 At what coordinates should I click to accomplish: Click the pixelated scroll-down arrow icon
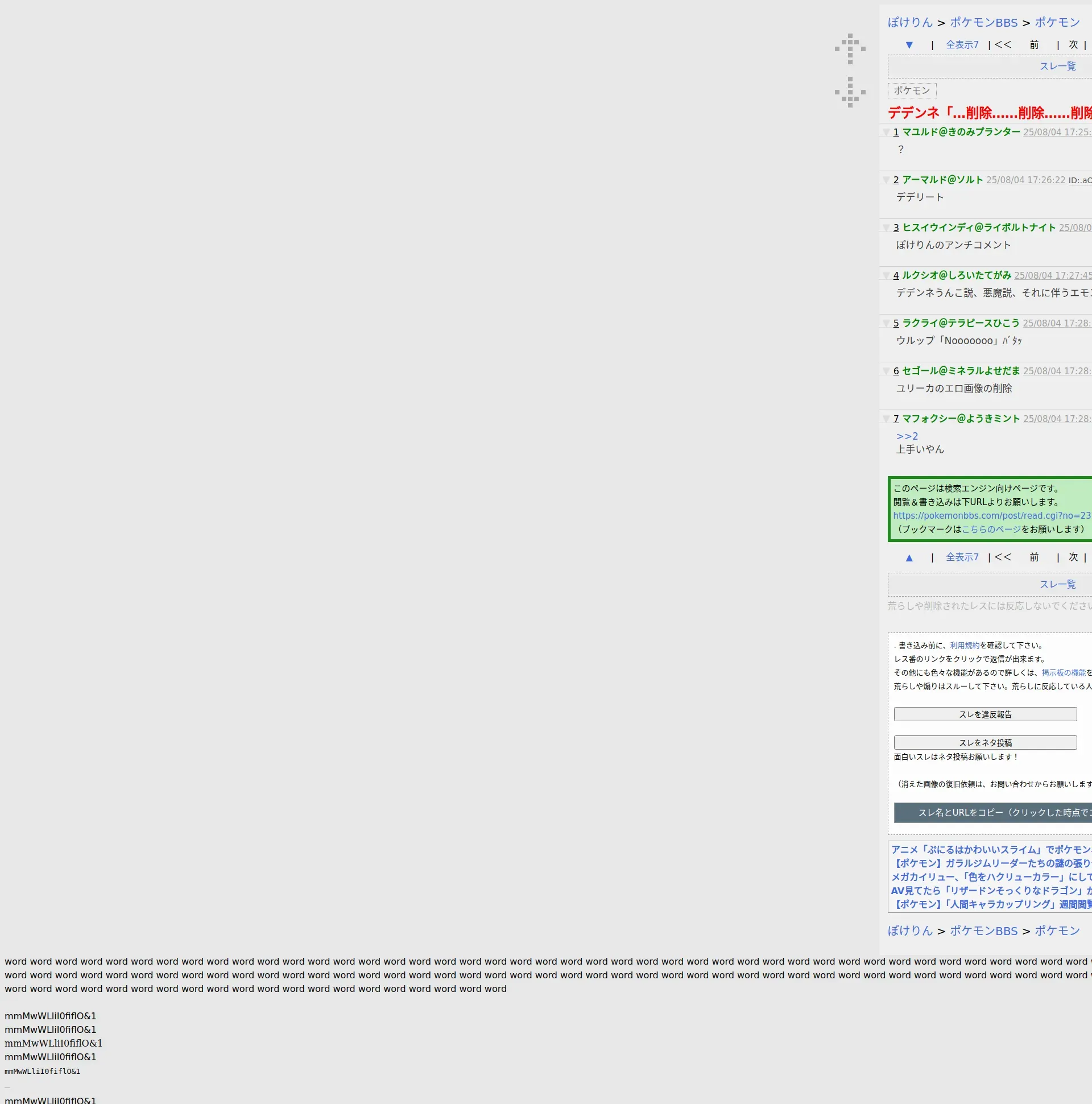[x=850, y=92]
